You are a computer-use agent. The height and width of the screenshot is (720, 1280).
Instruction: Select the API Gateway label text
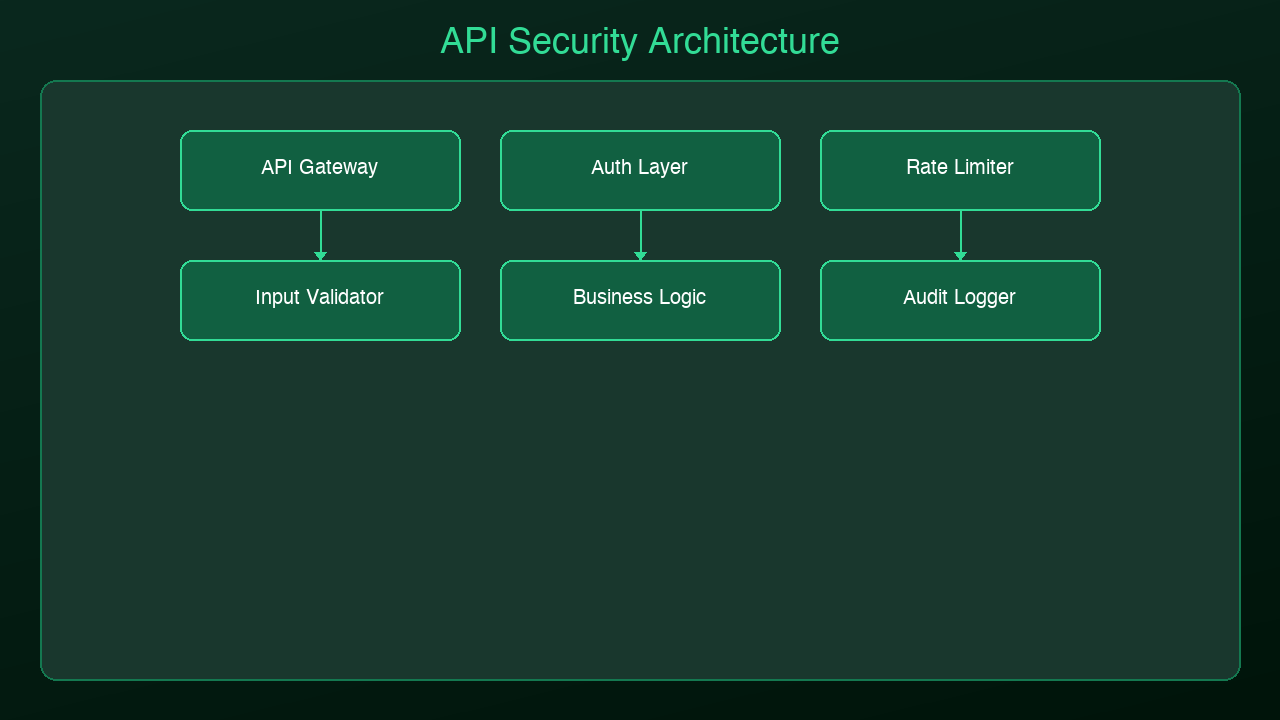[320, 167]
